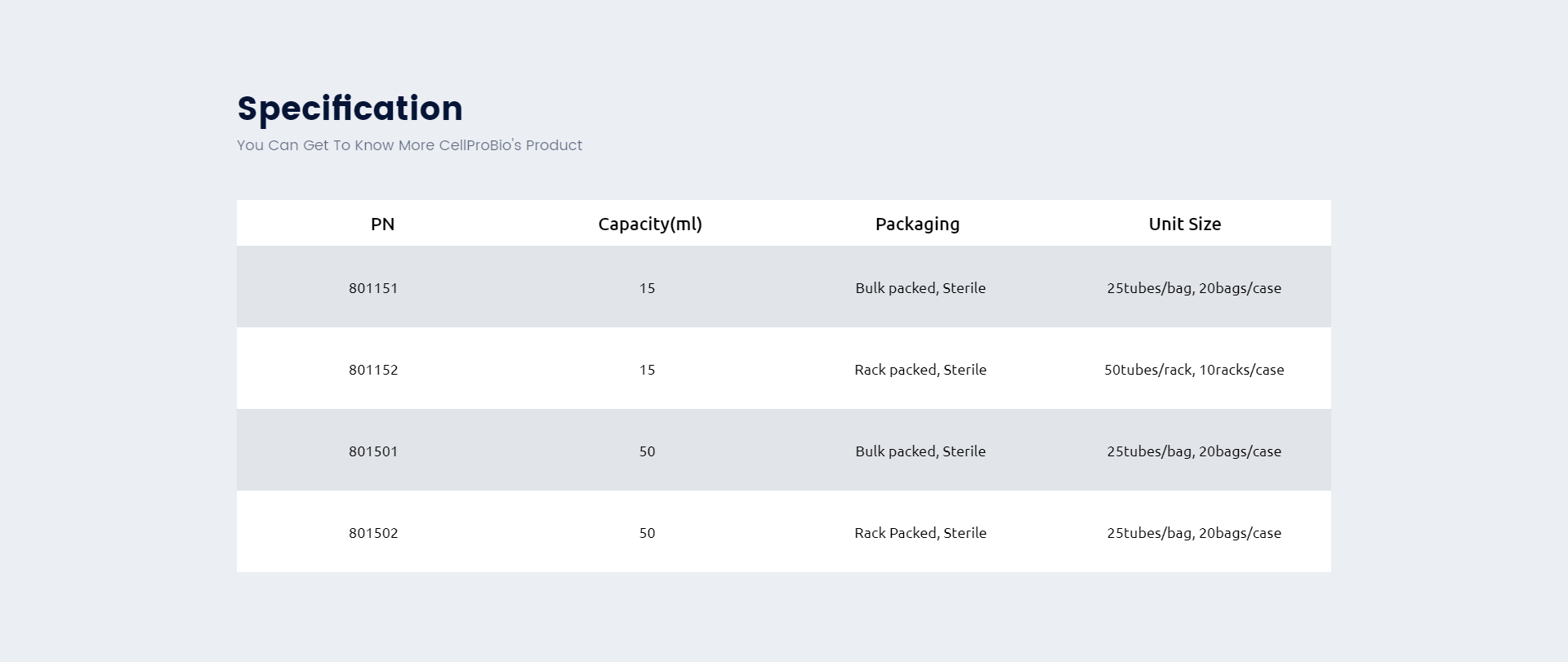Click capacity 50 in 801501 row
The width and height of the screenshot is (1568, 662).
coord(647,451)
